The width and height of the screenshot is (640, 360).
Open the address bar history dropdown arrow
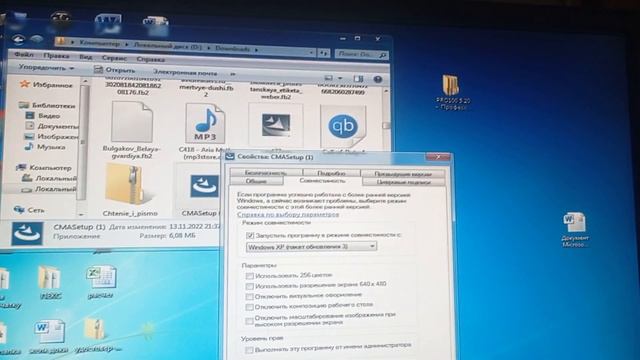[x=311, y=53]
